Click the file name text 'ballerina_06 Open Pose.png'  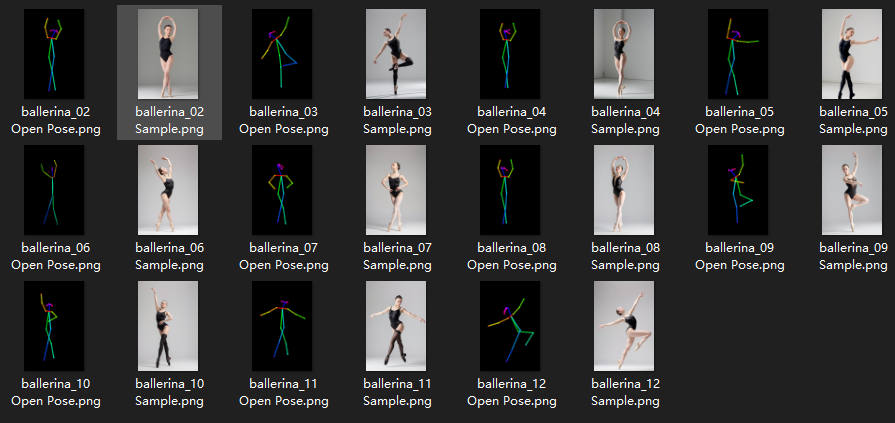click(55, 256)
